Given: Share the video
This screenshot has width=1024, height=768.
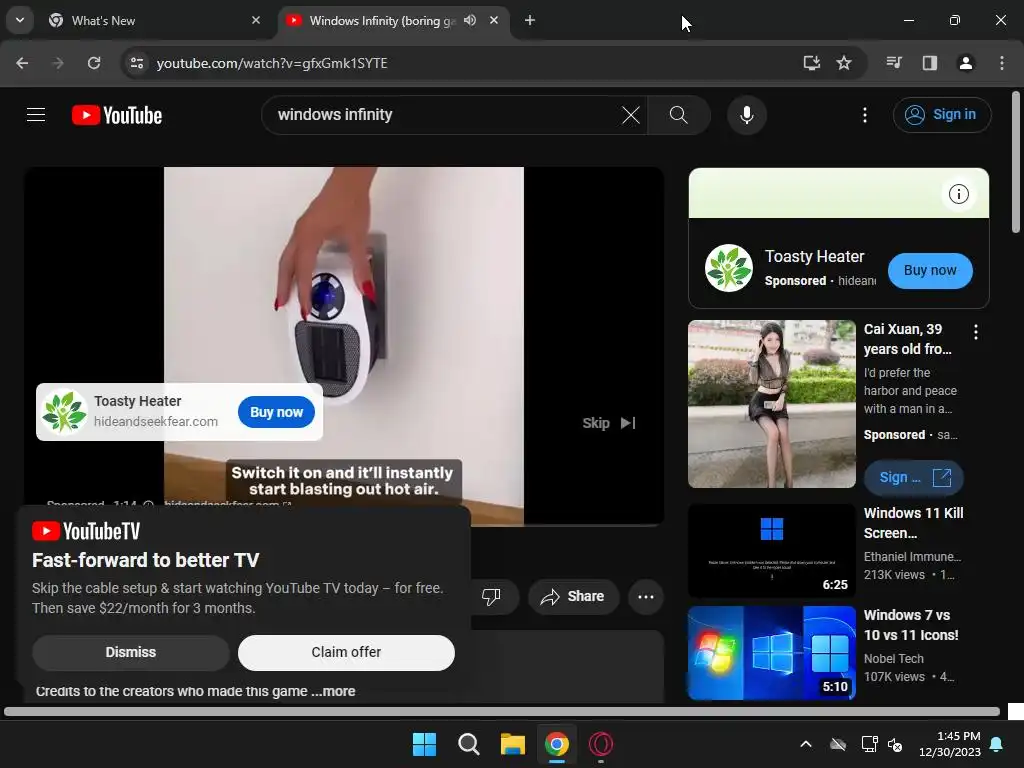Looking at the screenshot, I should [x=573, y=596].
